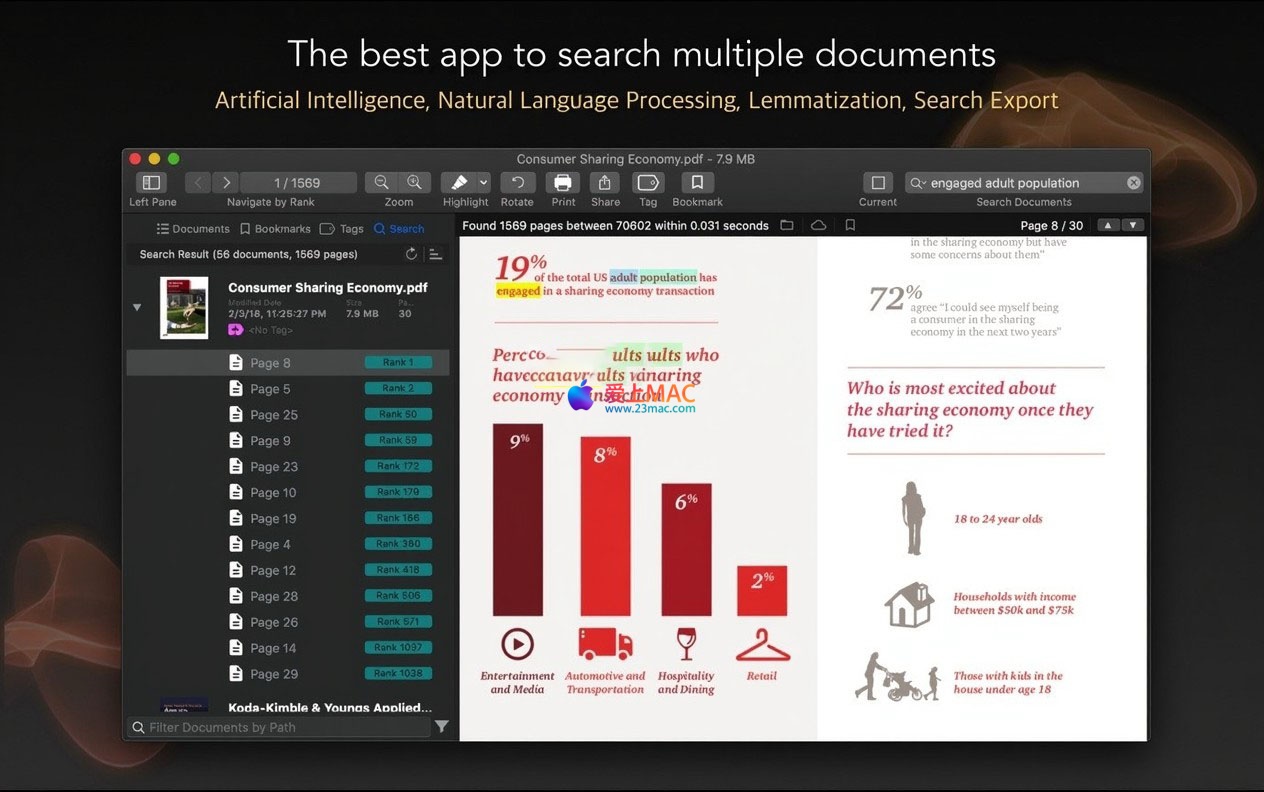Click the Zoom out magnifier icon
The width and height of the screenshot is (1264, 792).
(x=381, y=183)
